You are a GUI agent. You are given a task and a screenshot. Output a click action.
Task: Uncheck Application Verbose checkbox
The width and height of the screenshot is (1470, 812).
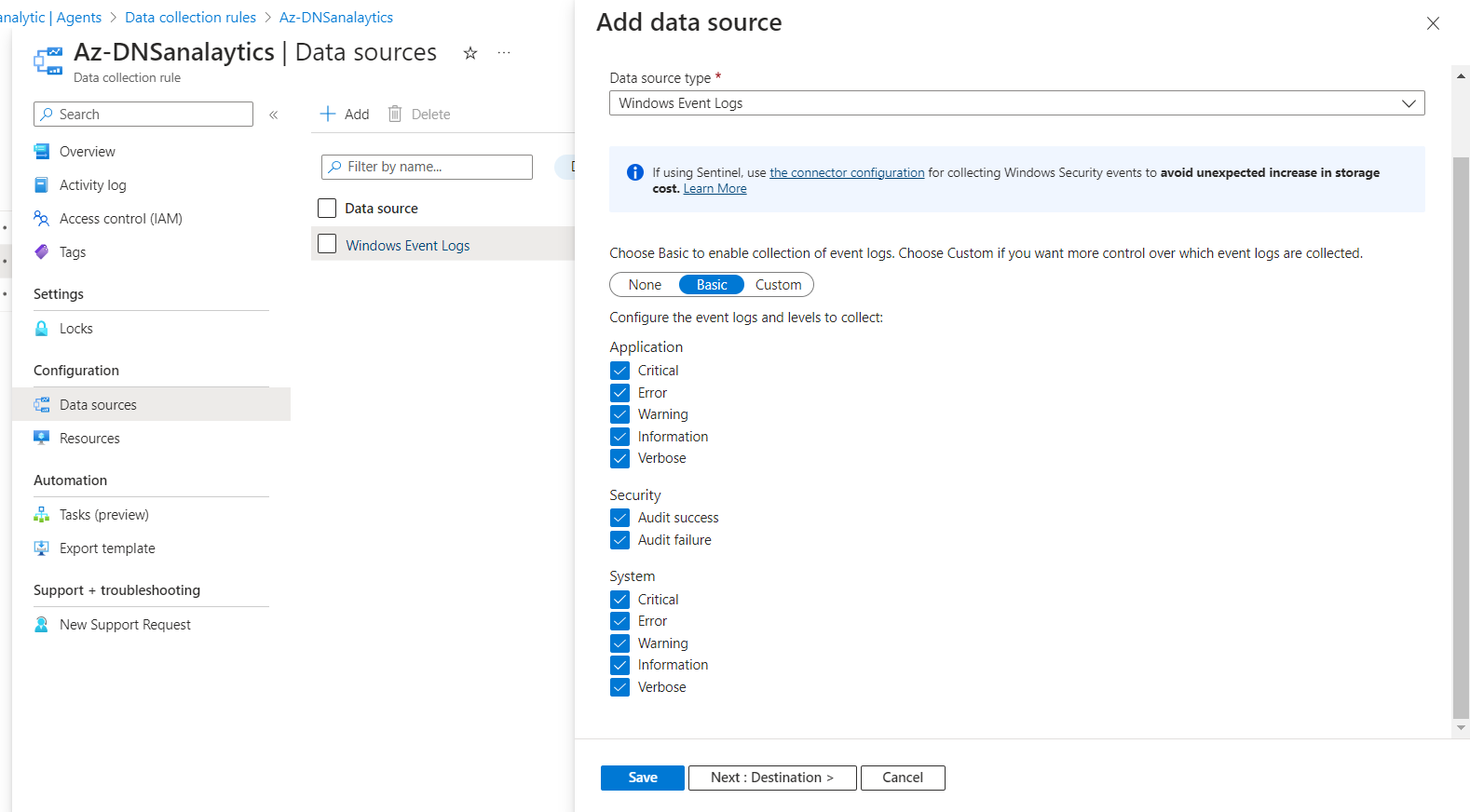click(x=620, y=458)
